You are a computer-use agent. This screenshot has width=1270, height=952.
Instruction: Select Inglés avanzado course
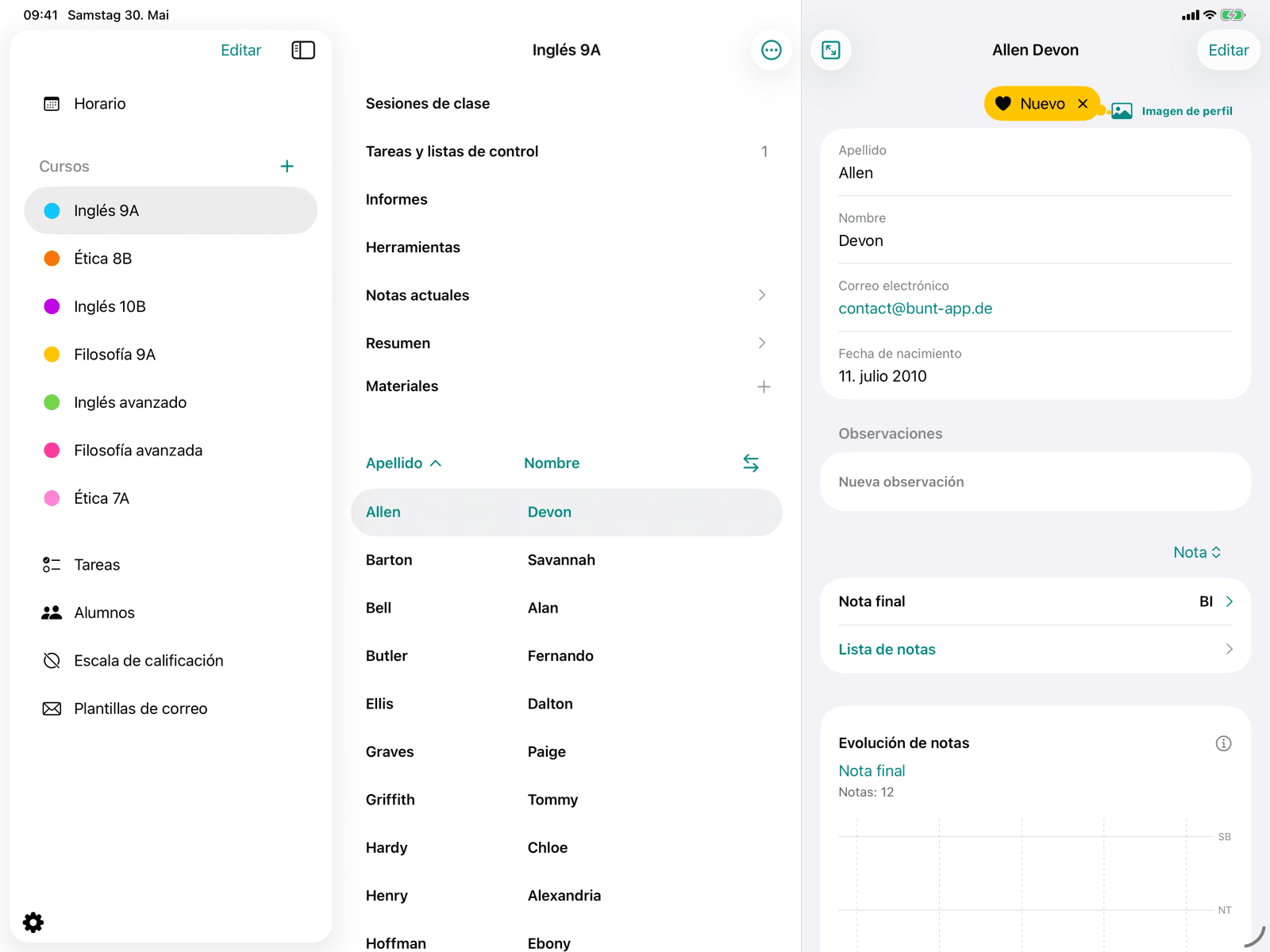171,403
